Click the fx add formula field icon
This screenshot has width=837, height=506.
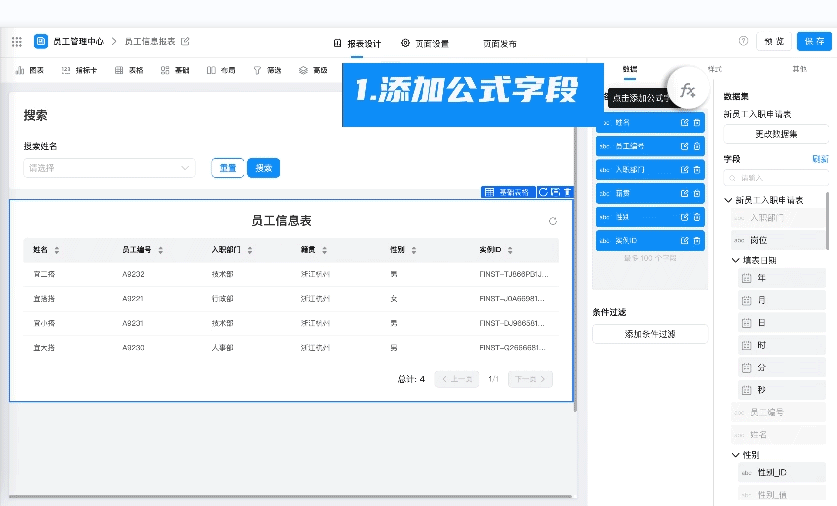click(x=687, y=90)
